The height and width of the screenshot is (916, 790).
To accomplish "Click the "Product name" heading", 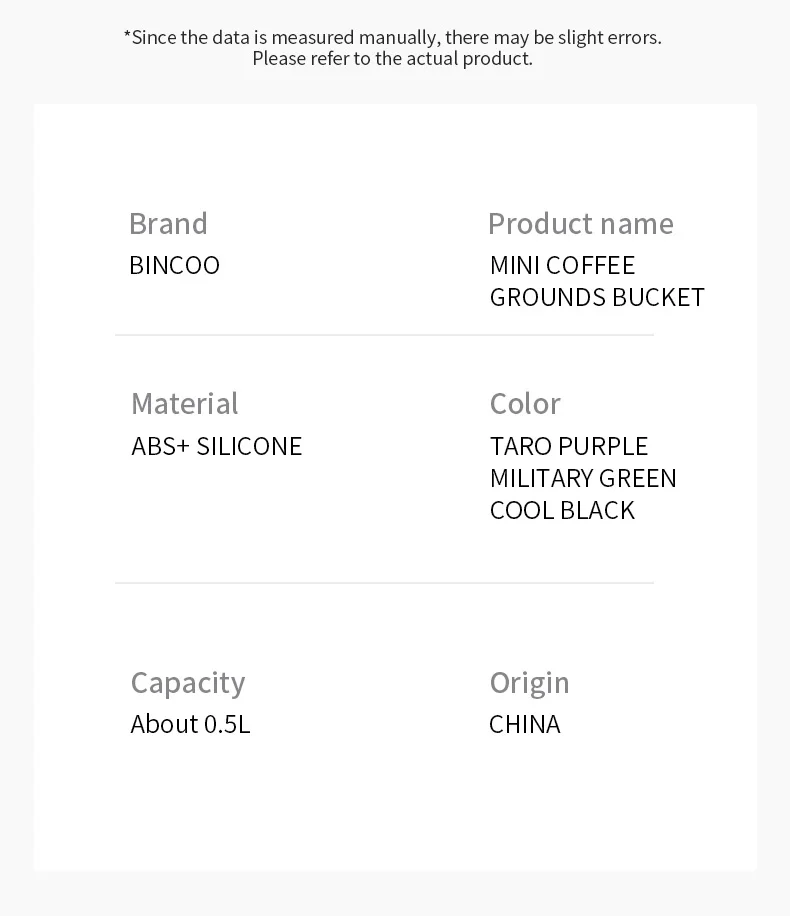I will [x=580, y=223].
